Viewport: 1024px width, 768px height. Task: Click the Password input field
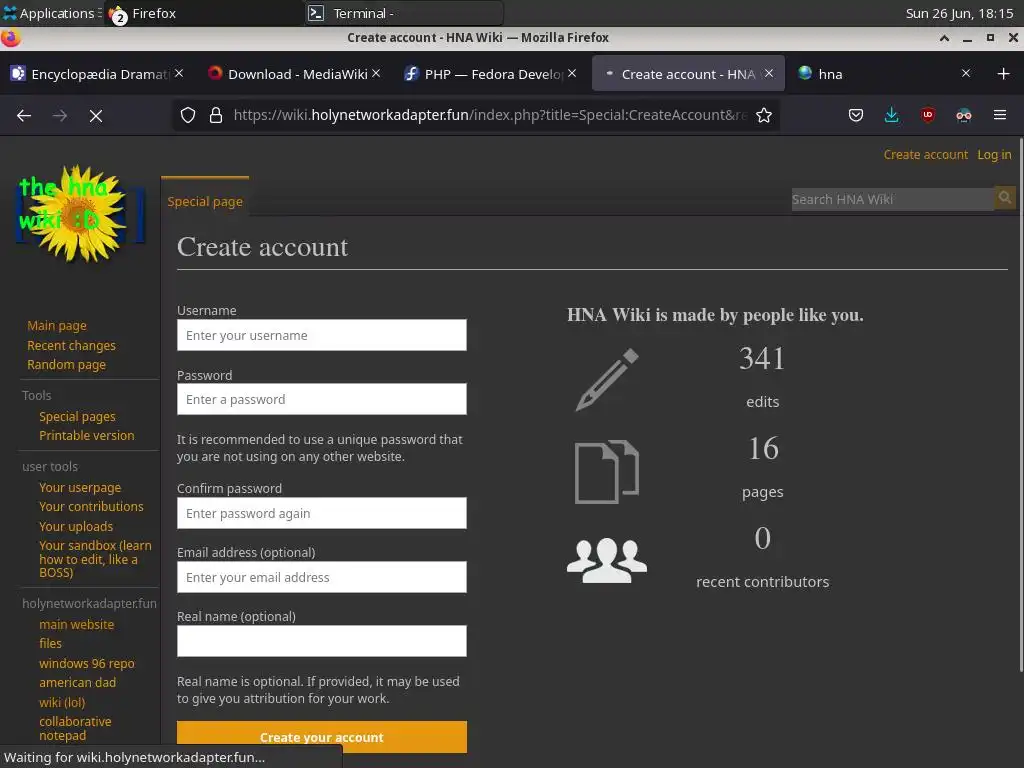[322, 399]
